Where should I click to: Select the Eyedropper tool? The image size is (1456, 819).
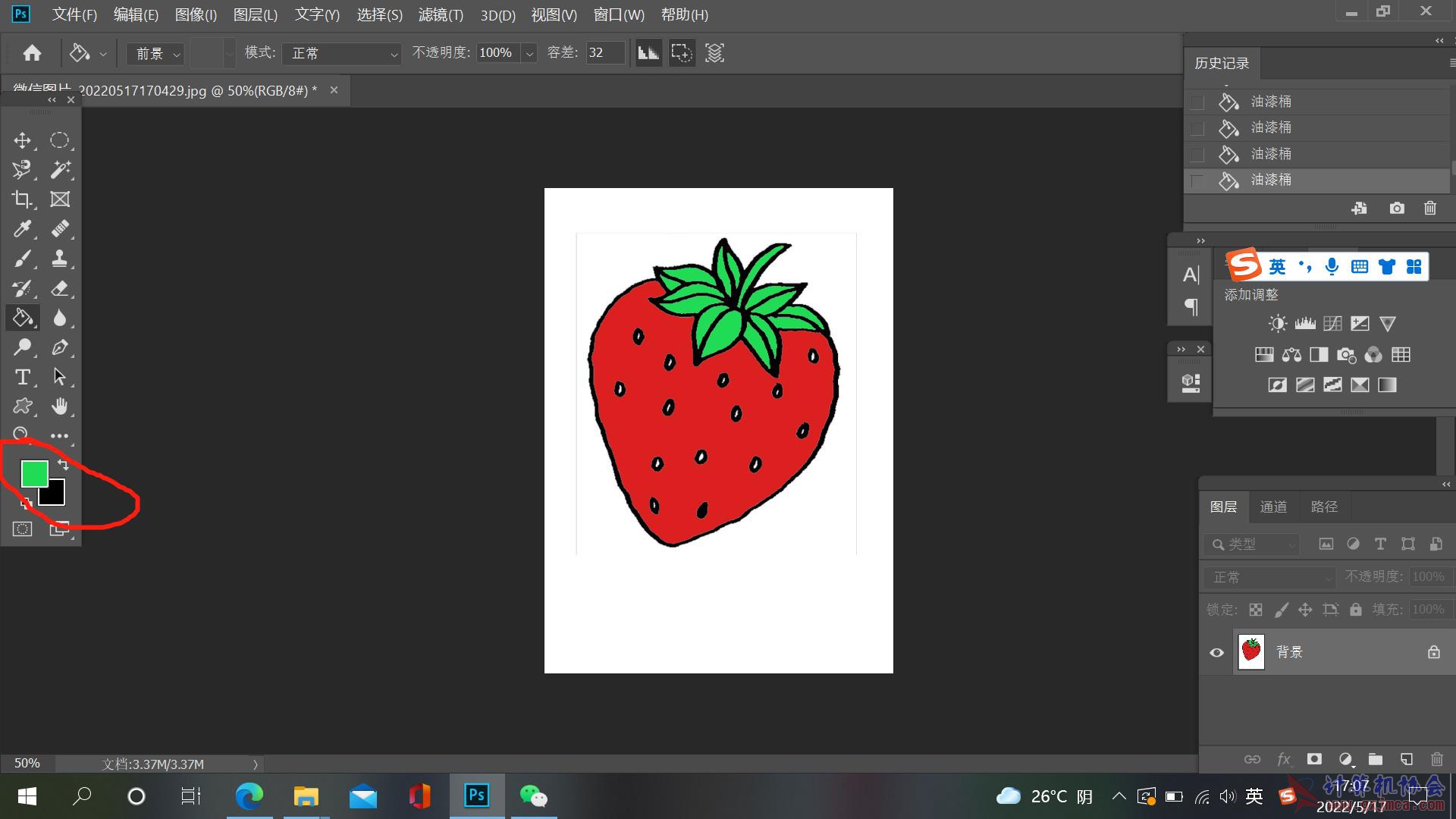22,229
